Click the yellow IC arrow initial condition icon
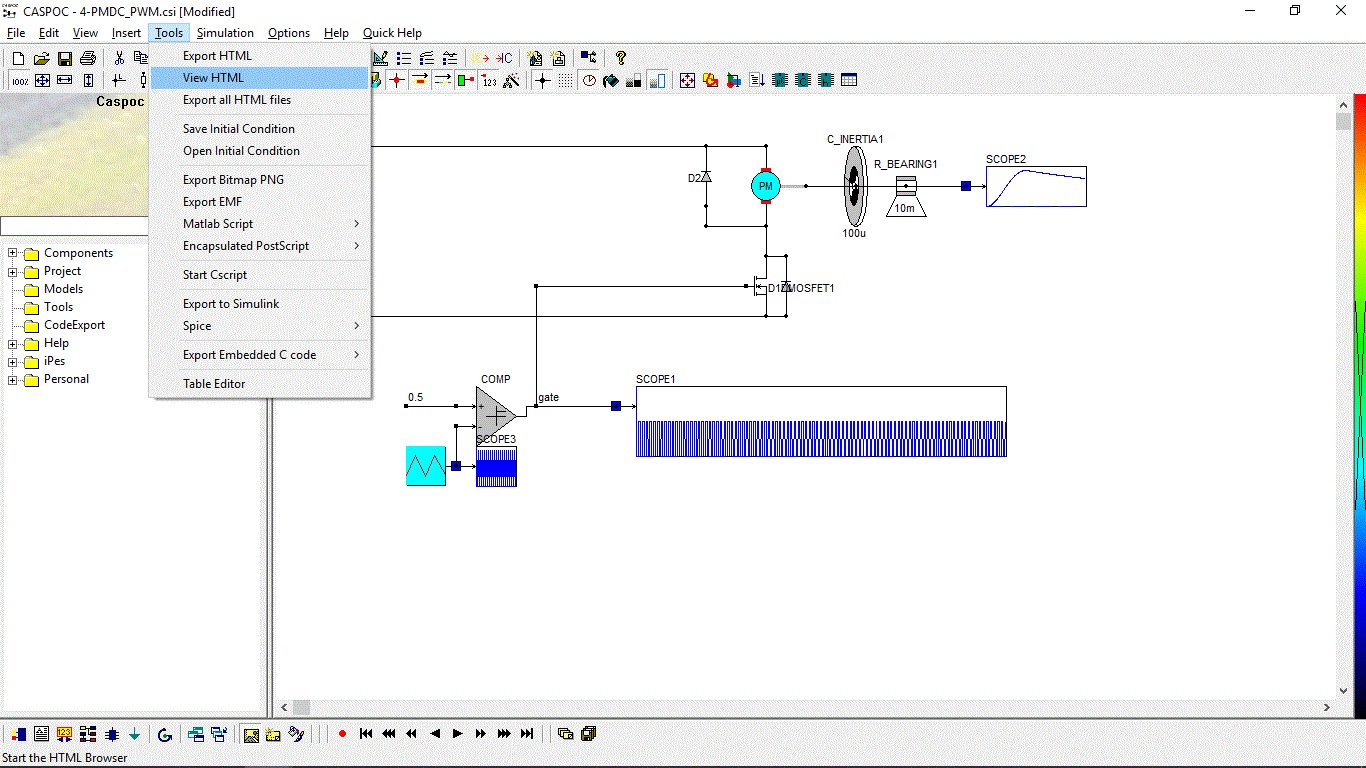Screen dimensions: 1366x768 [481, 58]
